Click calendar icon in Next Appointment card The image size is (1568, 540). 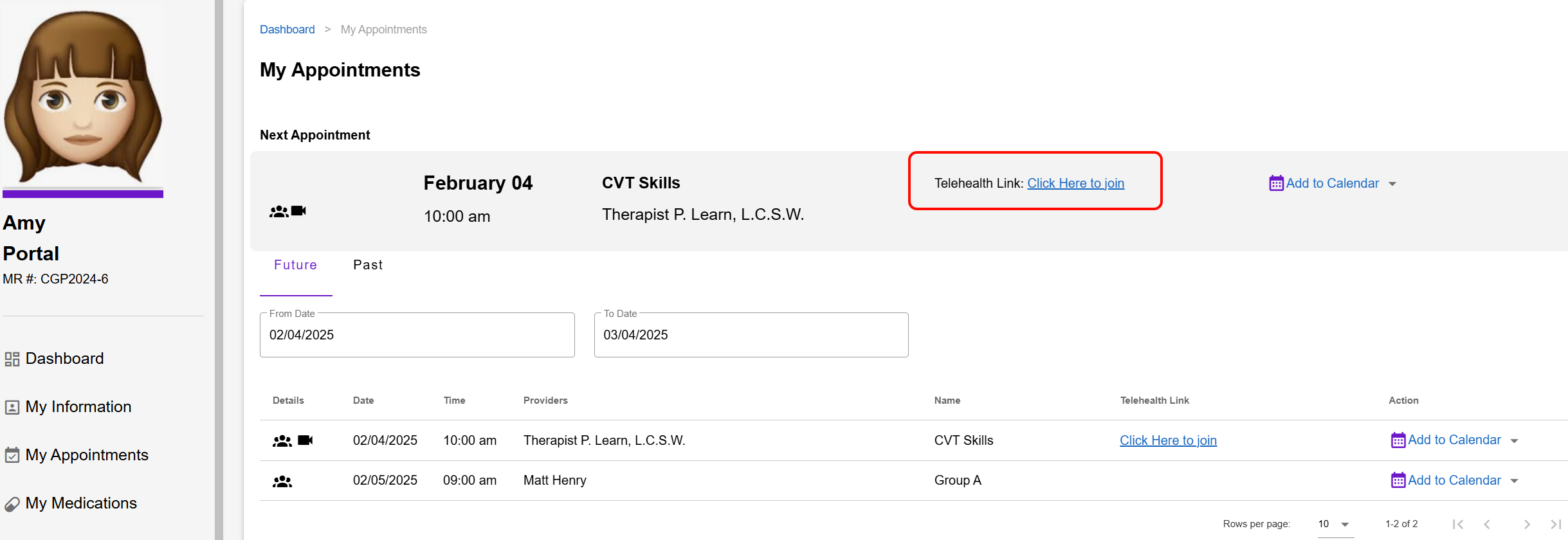click(x=1276, y=183)
